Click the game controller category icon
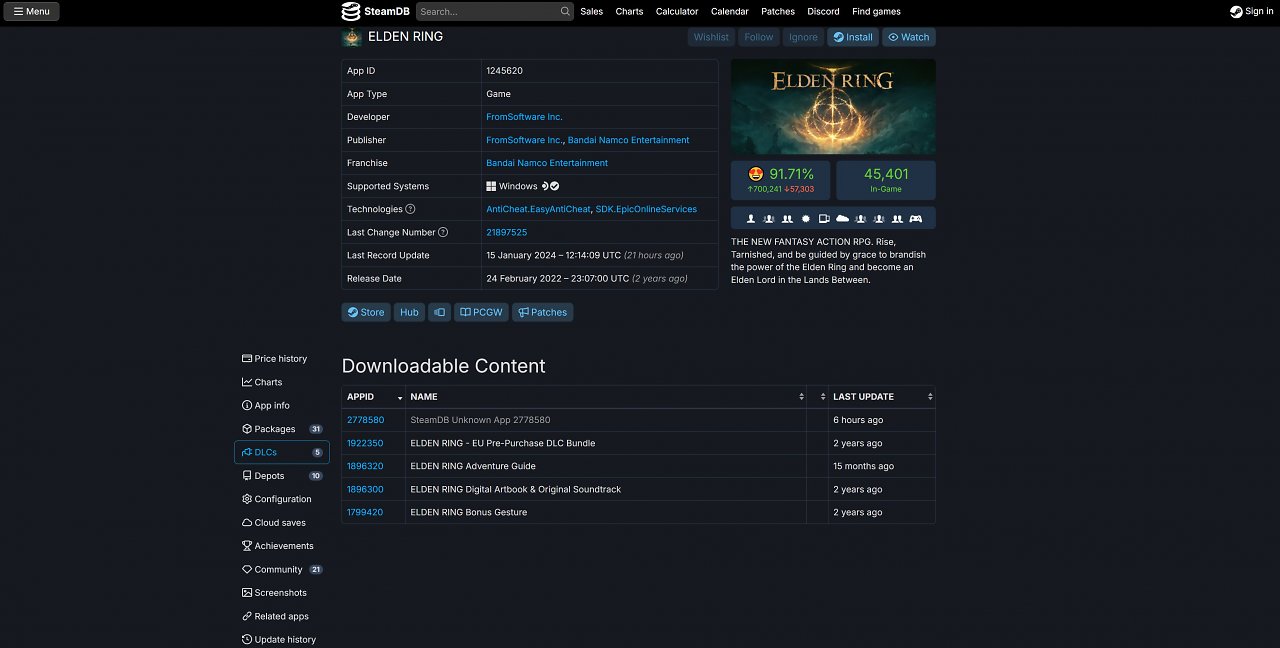Image resolution: width=1280 pixels, height=648 pixels. (x=915, y=218)
